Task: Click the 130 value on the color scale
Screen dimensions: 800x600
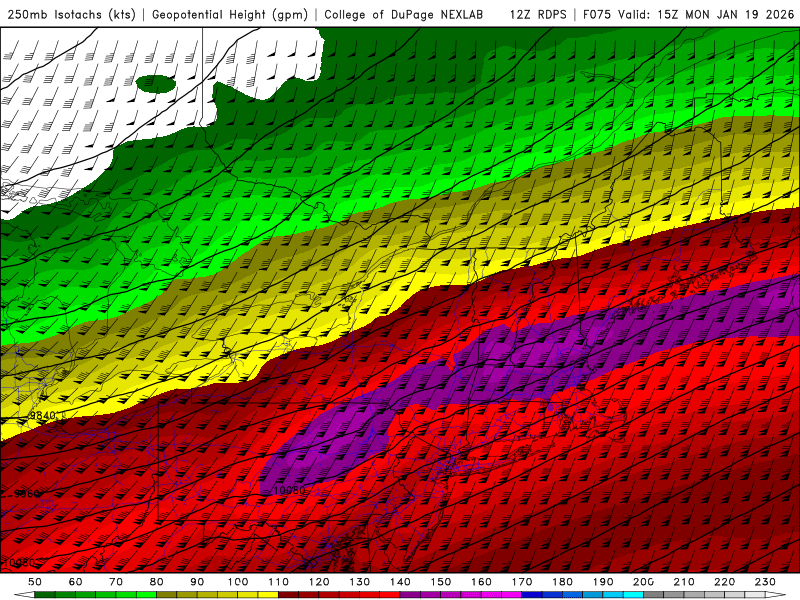Action: click(x=360, y=582)
